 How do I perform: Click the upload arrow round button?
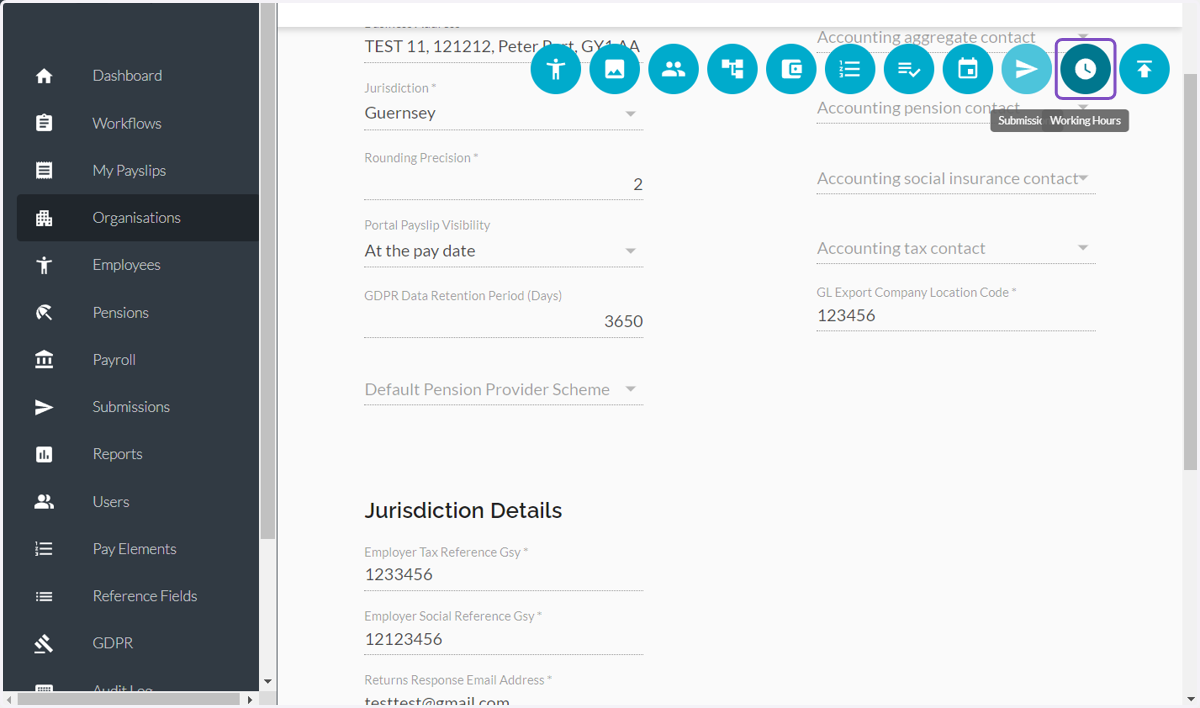[x=1145, y=69]
